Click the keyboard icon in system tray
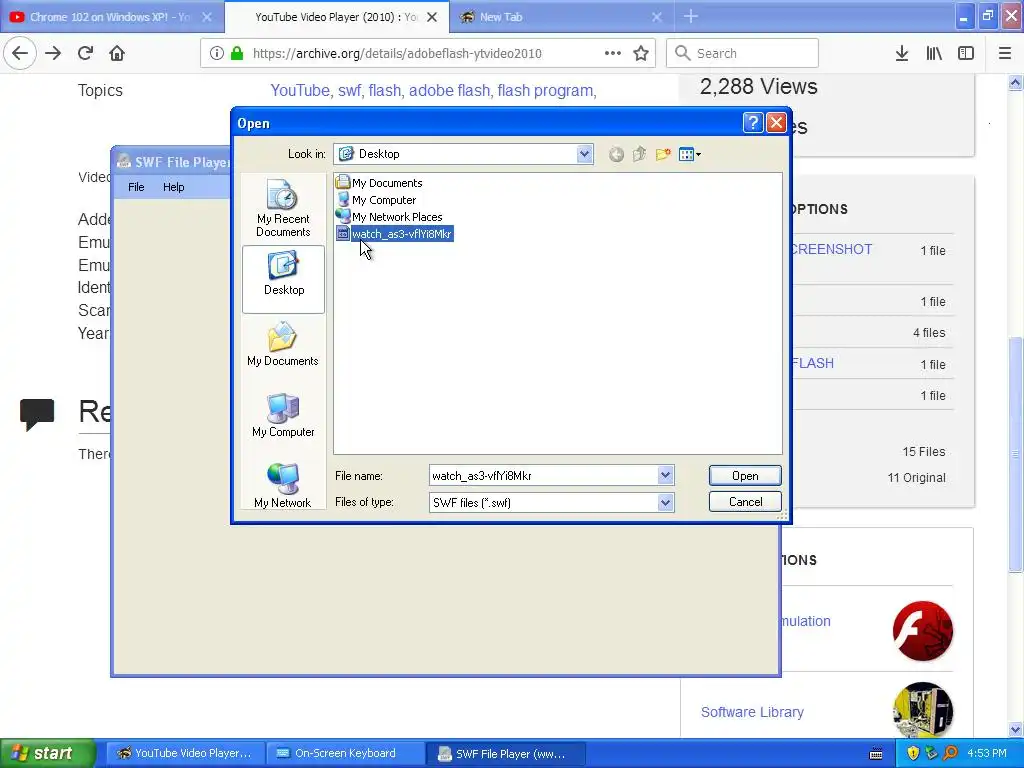Image resolution: width=1024 pixels, height=768 pixels. click(x=876, y=753)
